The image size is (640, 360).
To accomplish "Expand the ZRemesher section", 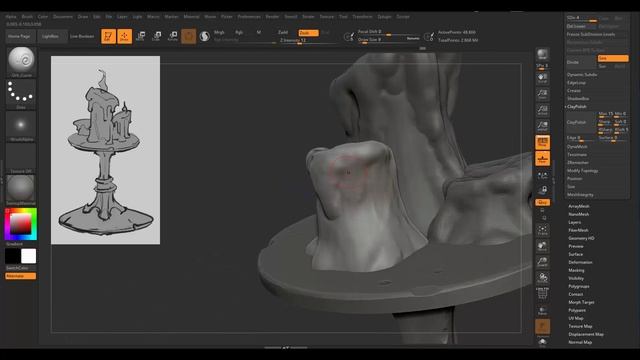I will (x=578, y=162).
